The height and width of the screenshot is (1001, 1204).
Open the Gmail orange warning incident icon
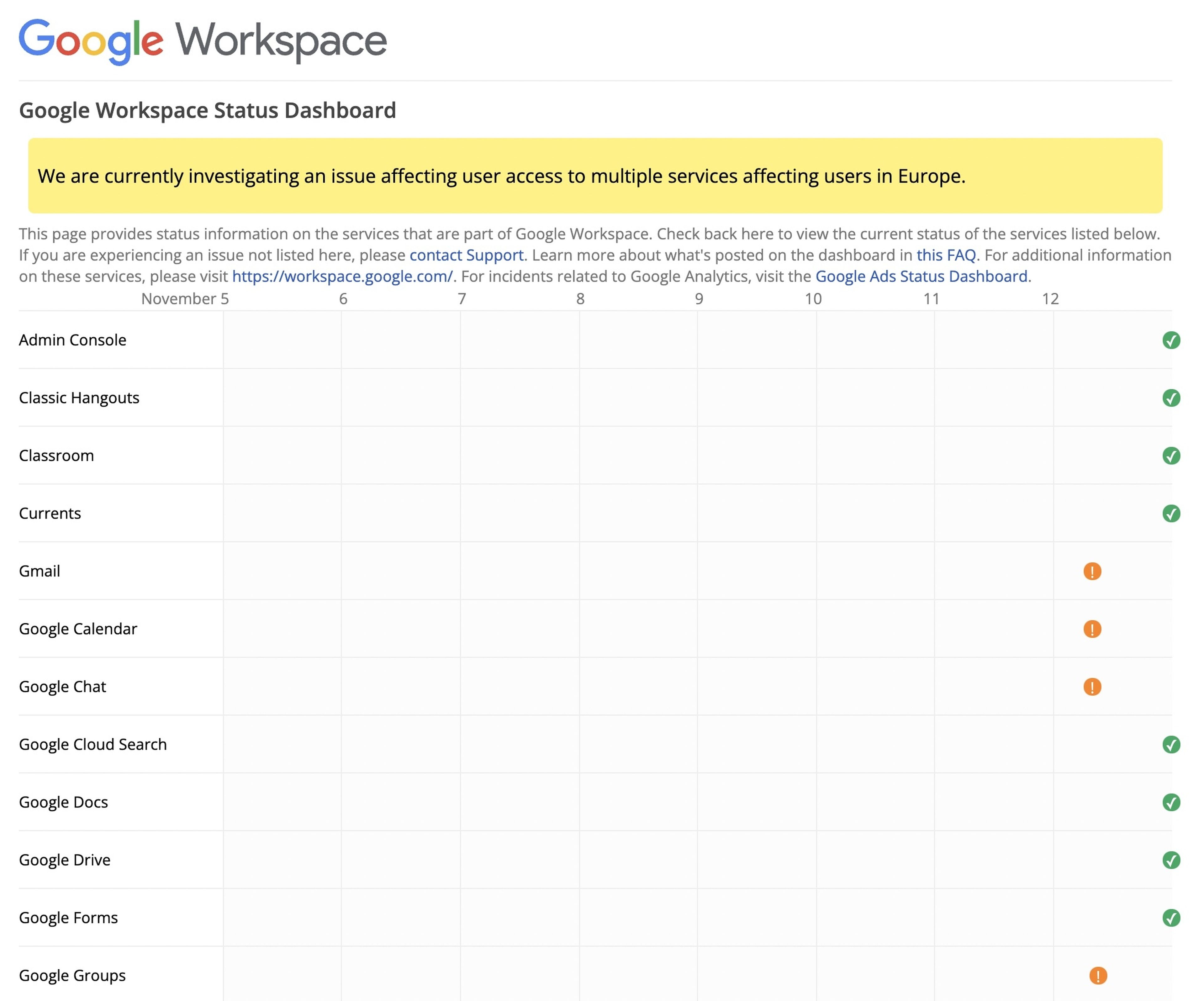coord(1092,571)
